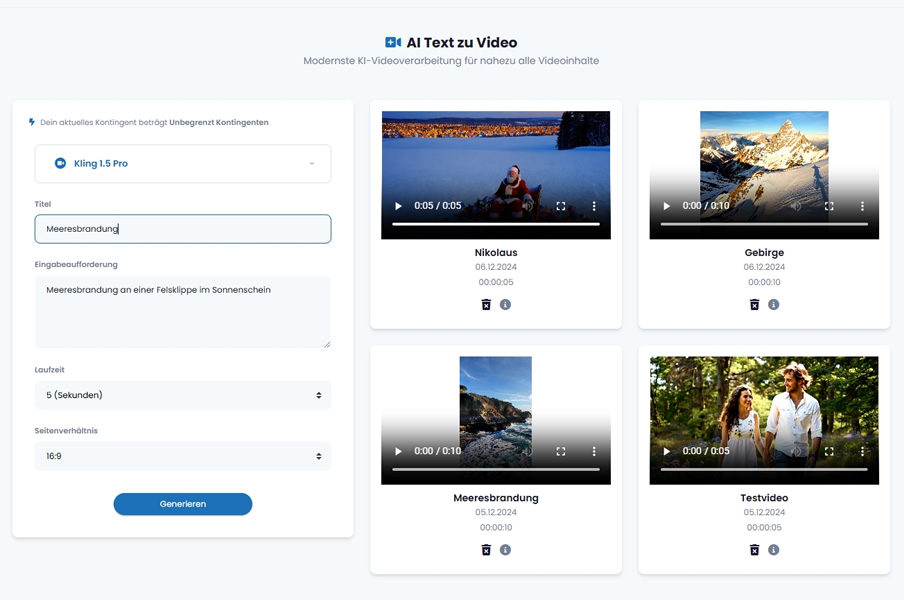Click the Titel input field

point(183,229)
